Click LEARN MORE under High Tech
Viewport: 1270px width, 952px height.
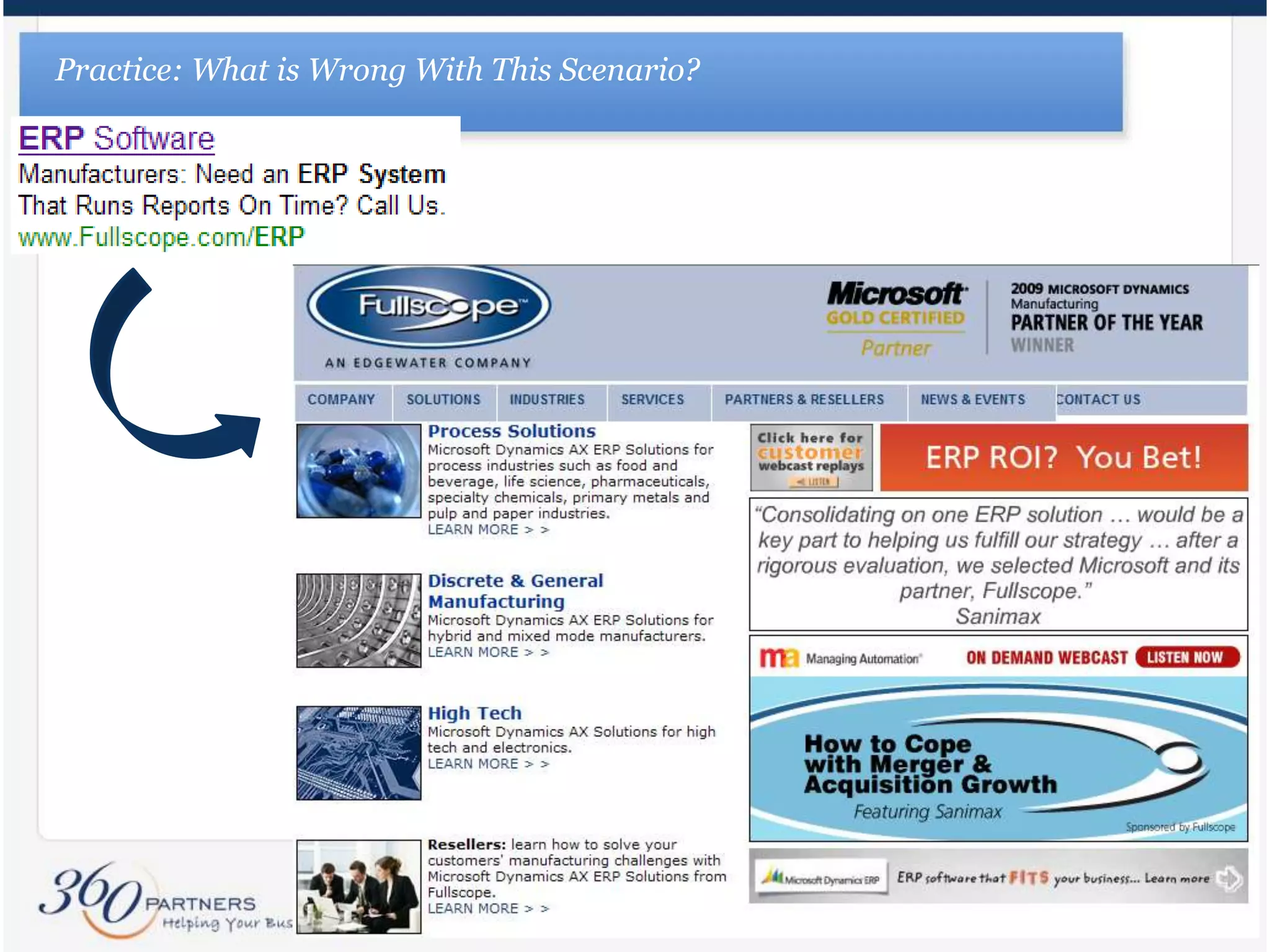point(488,764)
